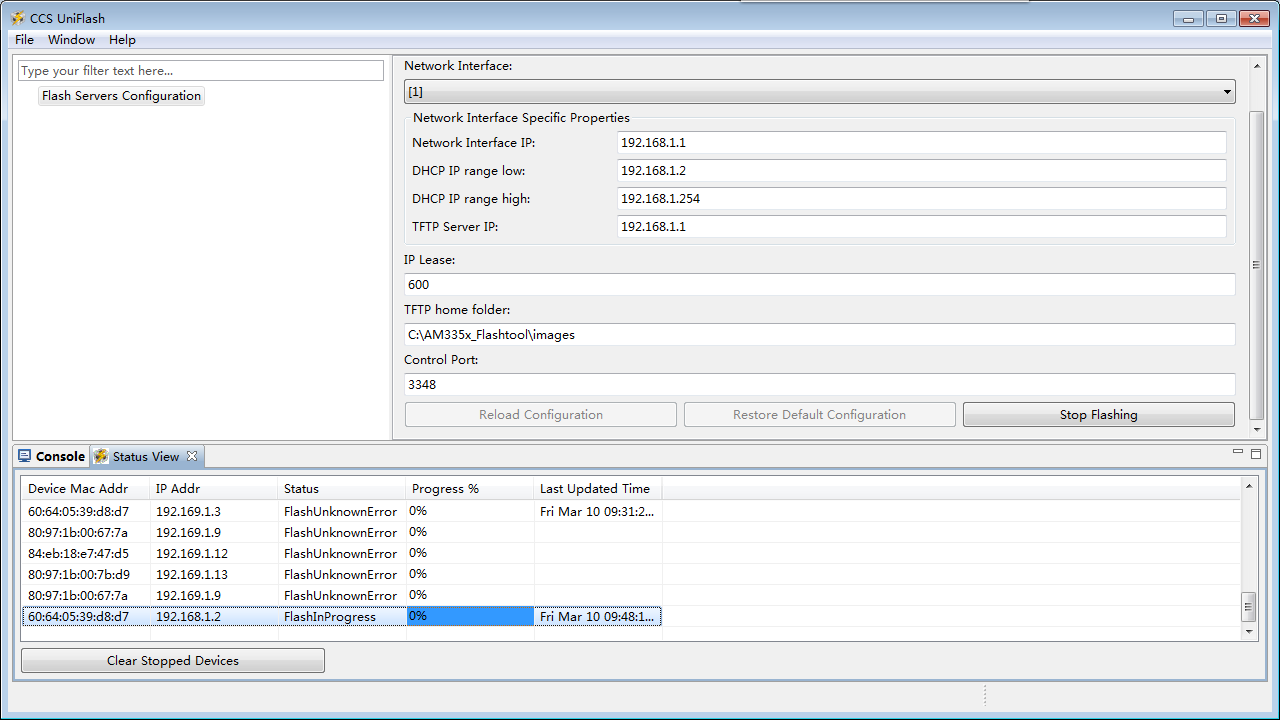Click the DHCP IP range high field
This screenshot has height=720, width=1280.
[x=922, y=199]
